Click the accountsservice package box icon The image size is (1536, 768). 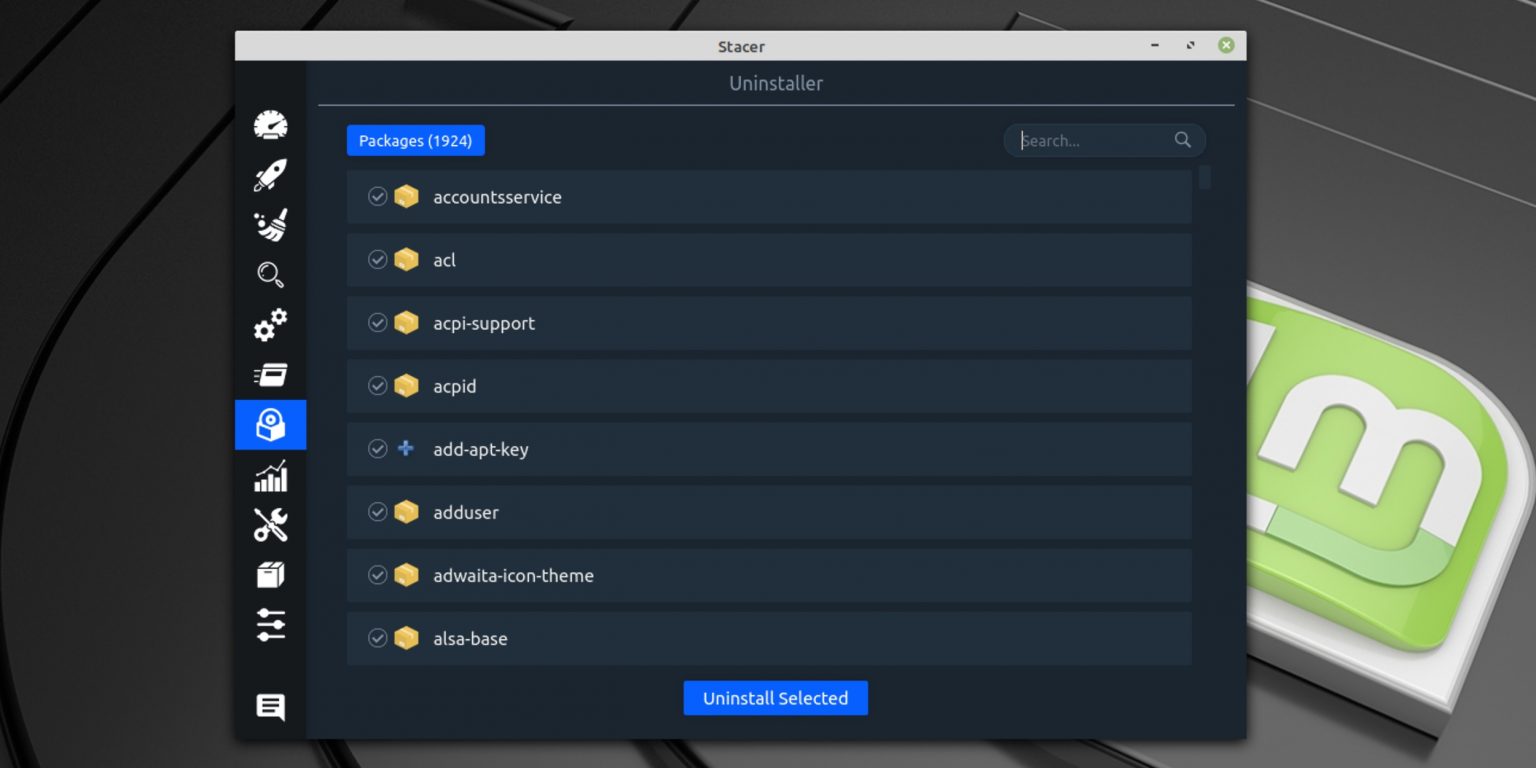[x=406, y=196]
